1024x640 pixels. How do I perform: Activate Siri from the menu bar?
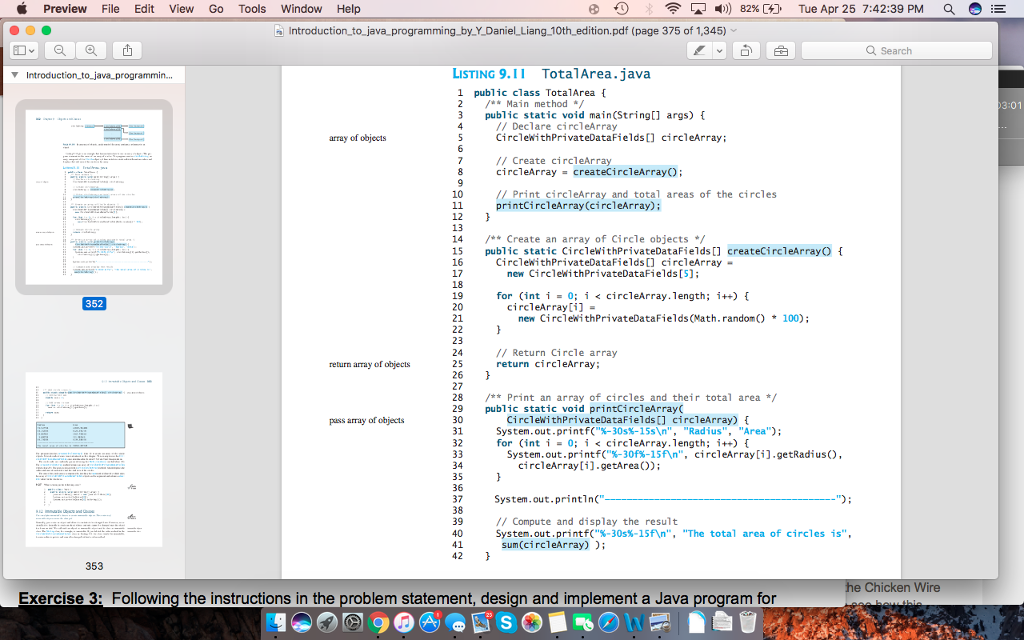point(975,9)
